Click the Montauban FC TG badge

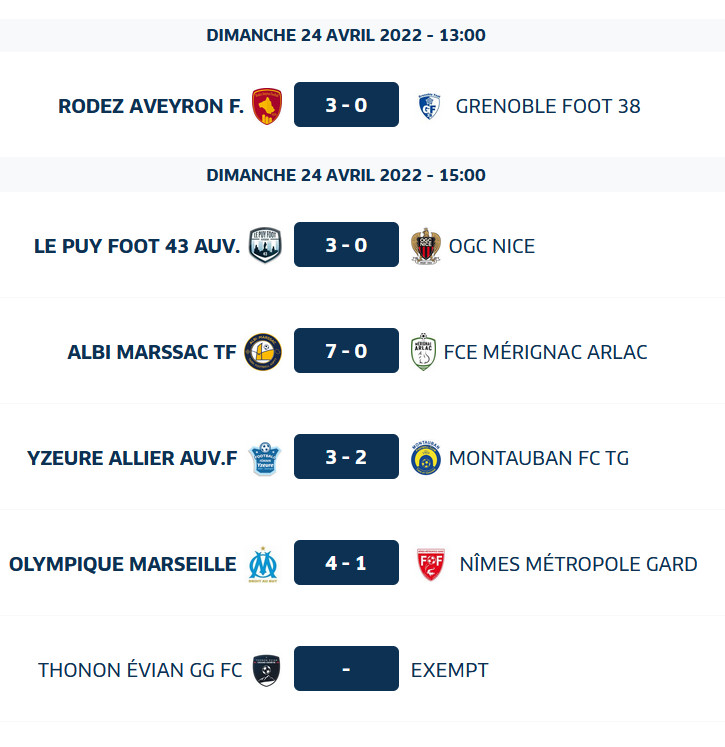425,458
